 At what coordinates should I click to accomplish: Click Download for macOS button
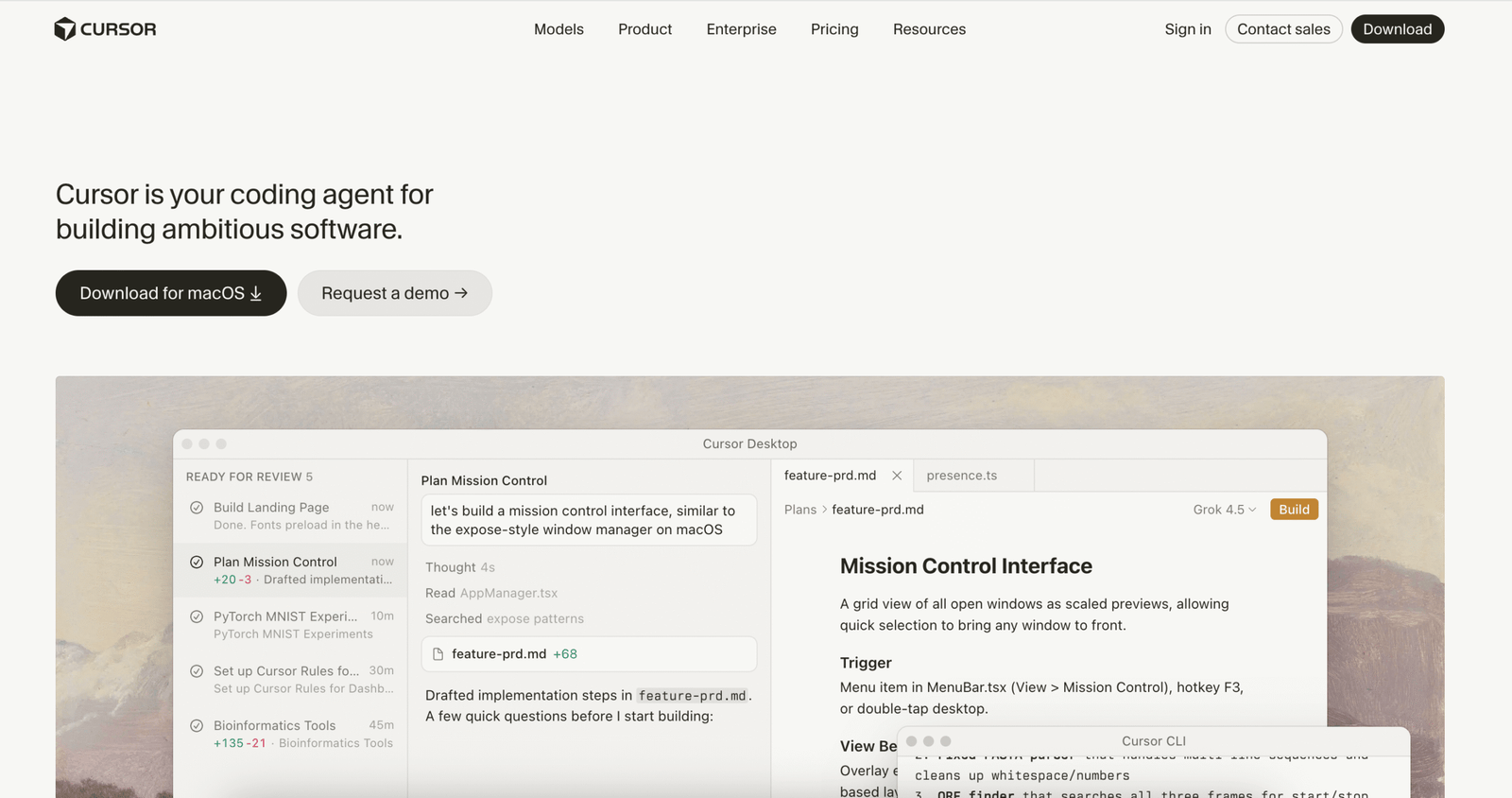pyautogui.click(x=171, y=293)
